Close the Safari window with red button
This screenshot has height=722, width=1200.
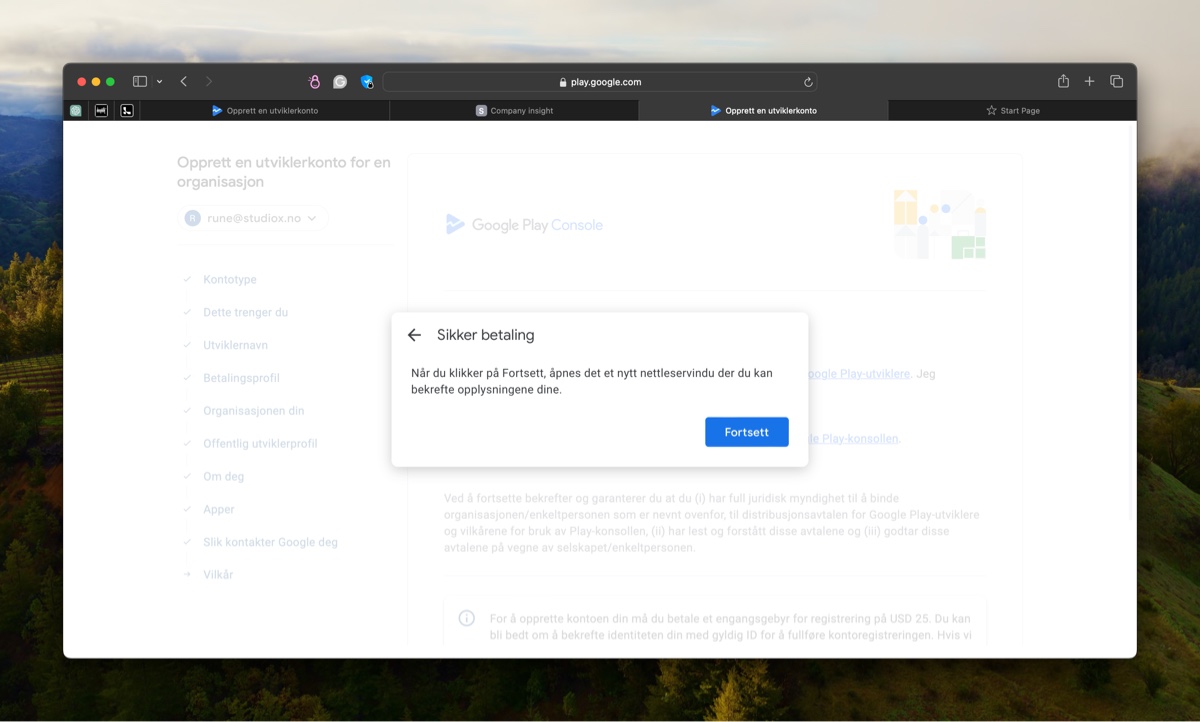82,82
